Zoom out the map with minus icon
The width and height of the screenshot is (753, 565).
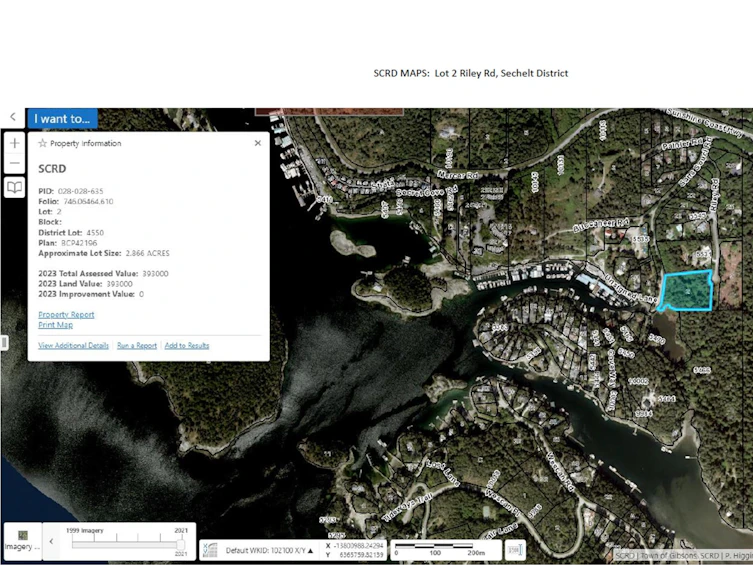pos(15,163)
